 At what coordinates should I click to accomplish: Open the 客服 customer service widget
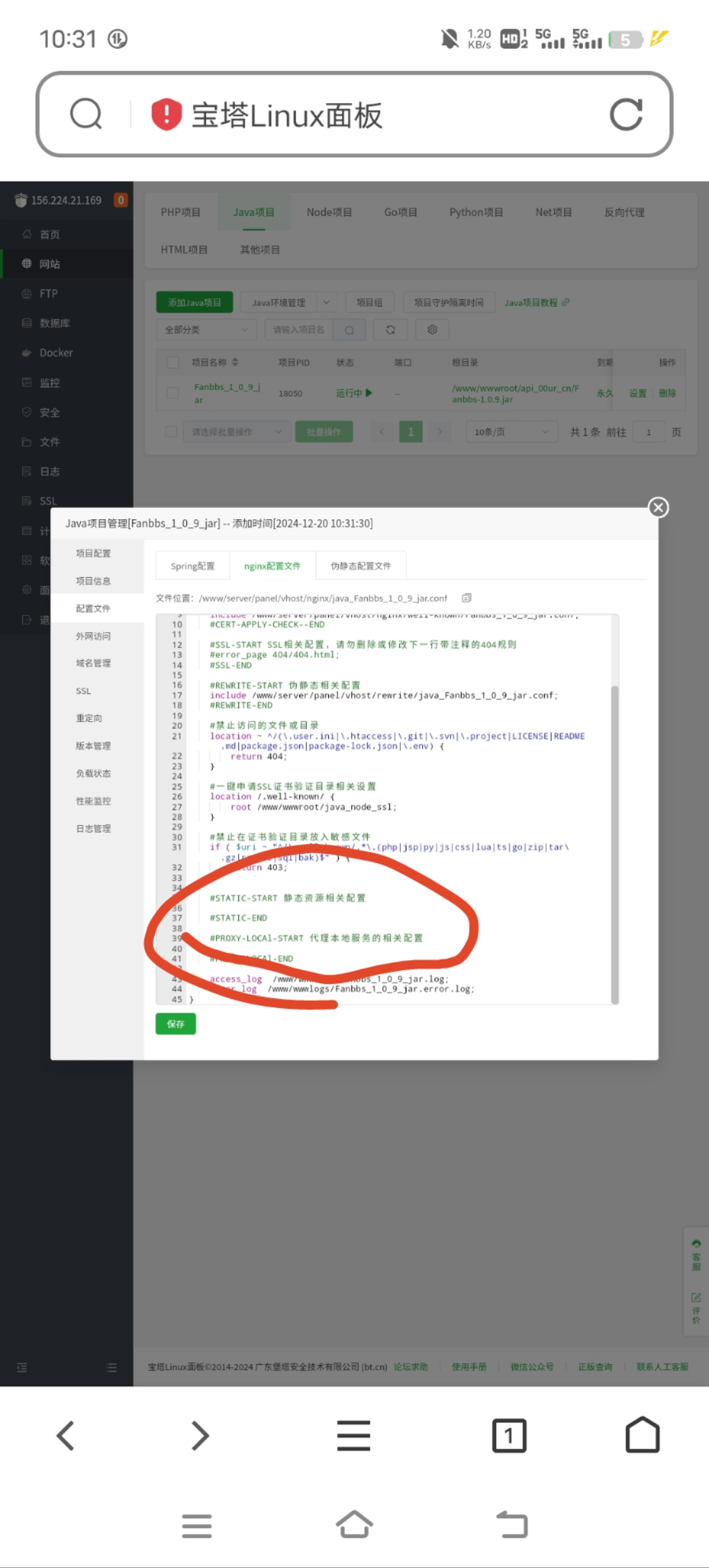click(696, 1254)
